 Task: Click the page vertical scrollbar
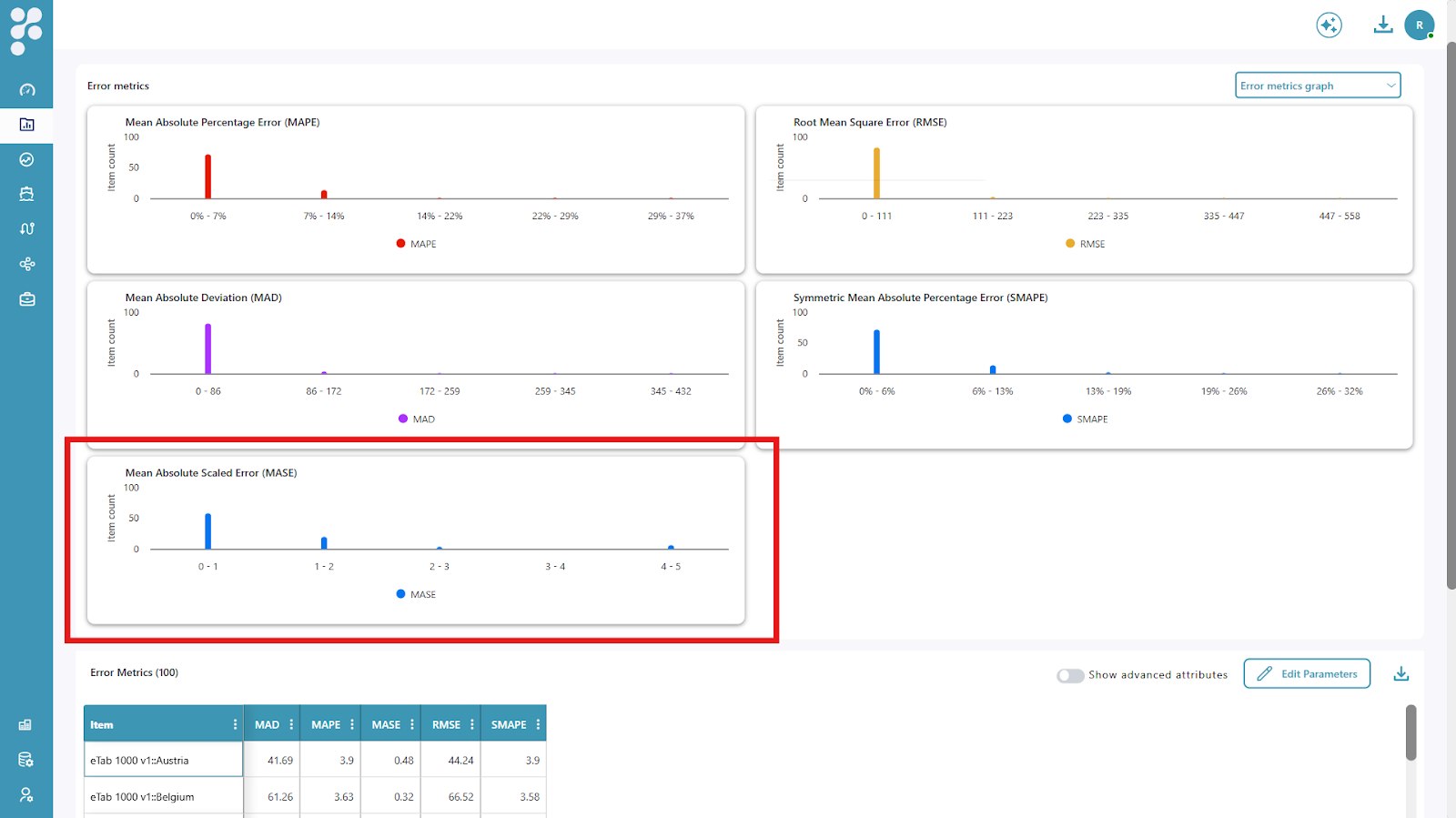pos(1451,316)
